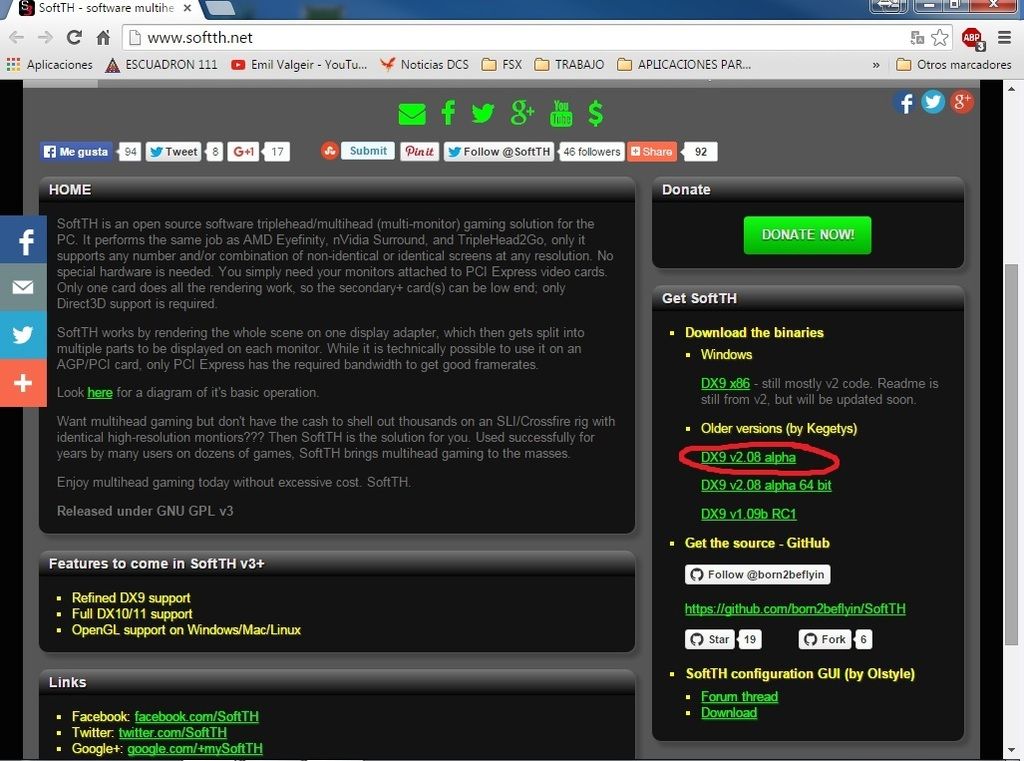Open the ESCUADRON 111 bookmark

click(x=161, y=65)
